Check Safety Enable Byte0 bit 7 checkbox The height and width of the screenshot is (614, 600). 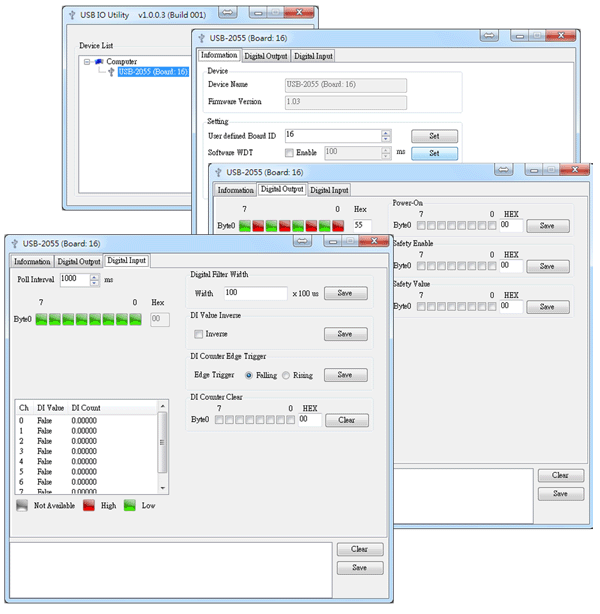[x=421, y=266]
